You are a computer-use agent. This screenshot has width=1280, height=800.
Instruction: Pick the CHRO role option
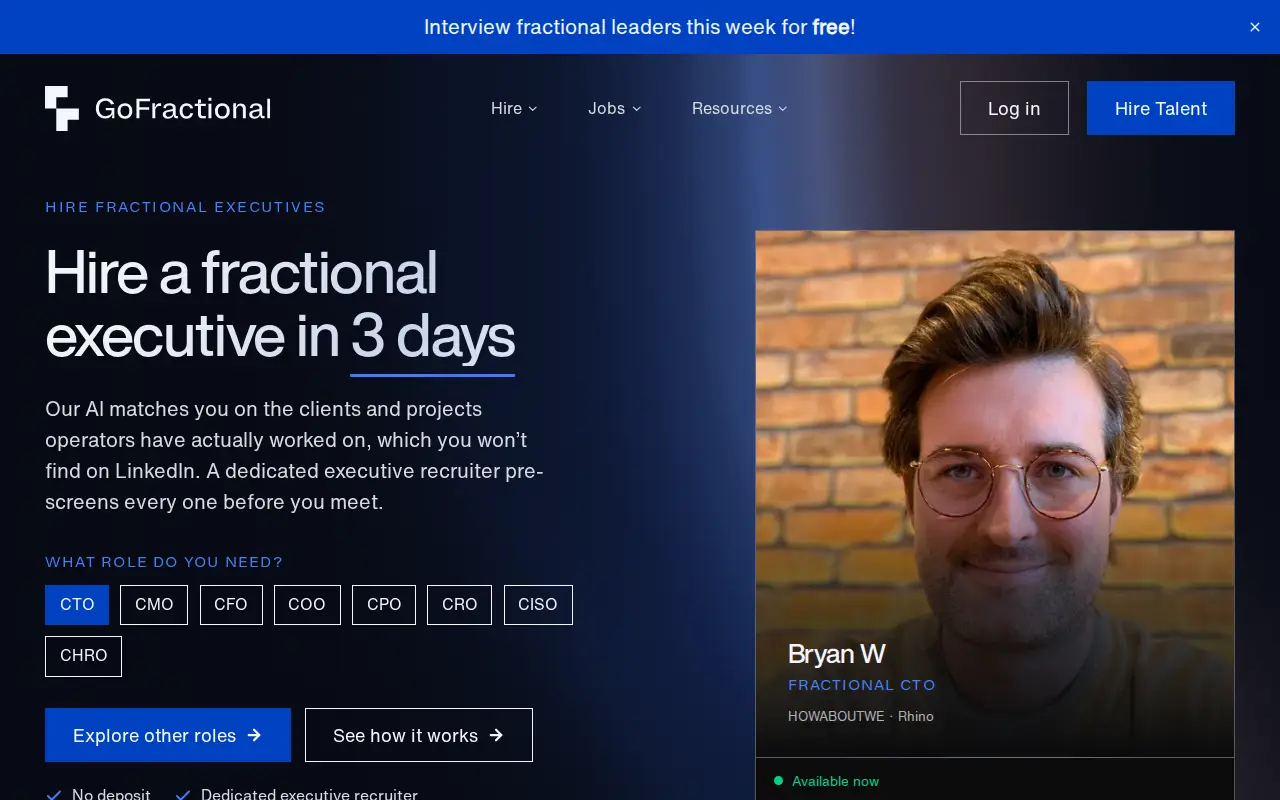[84, 656]
